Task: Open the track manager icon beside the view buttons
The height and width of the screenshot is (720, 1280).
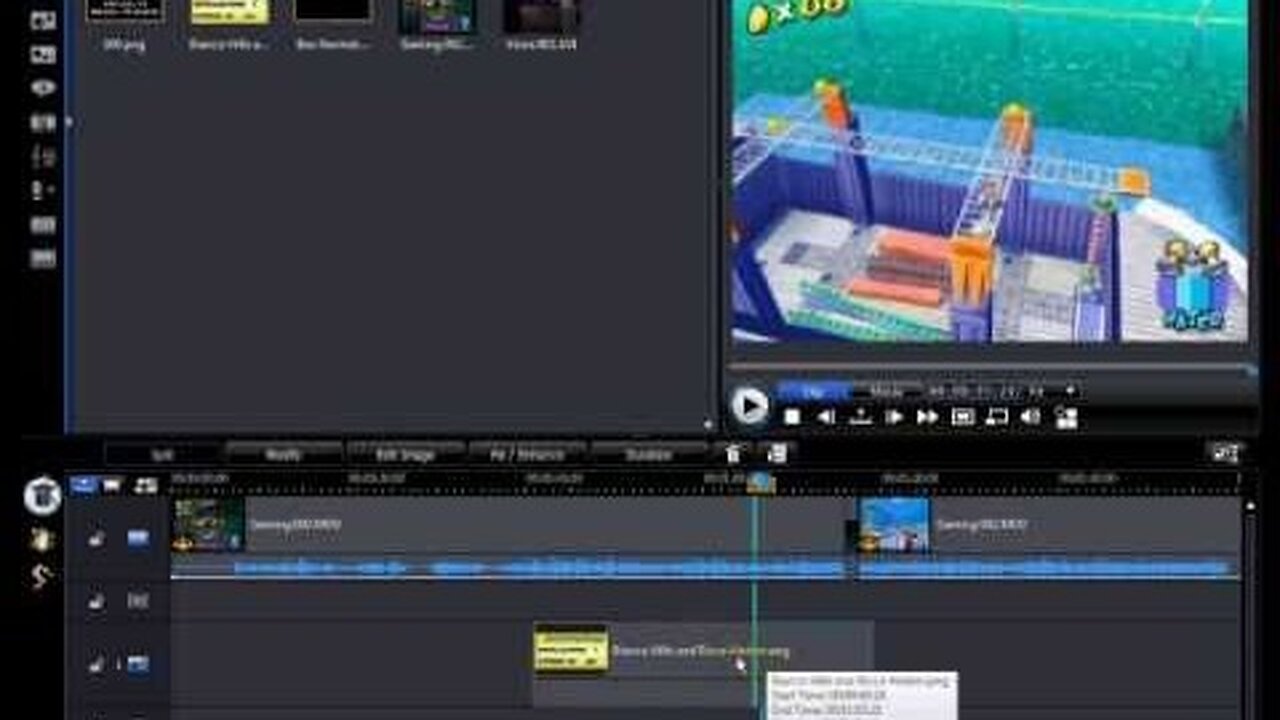Action: point(146,486)
